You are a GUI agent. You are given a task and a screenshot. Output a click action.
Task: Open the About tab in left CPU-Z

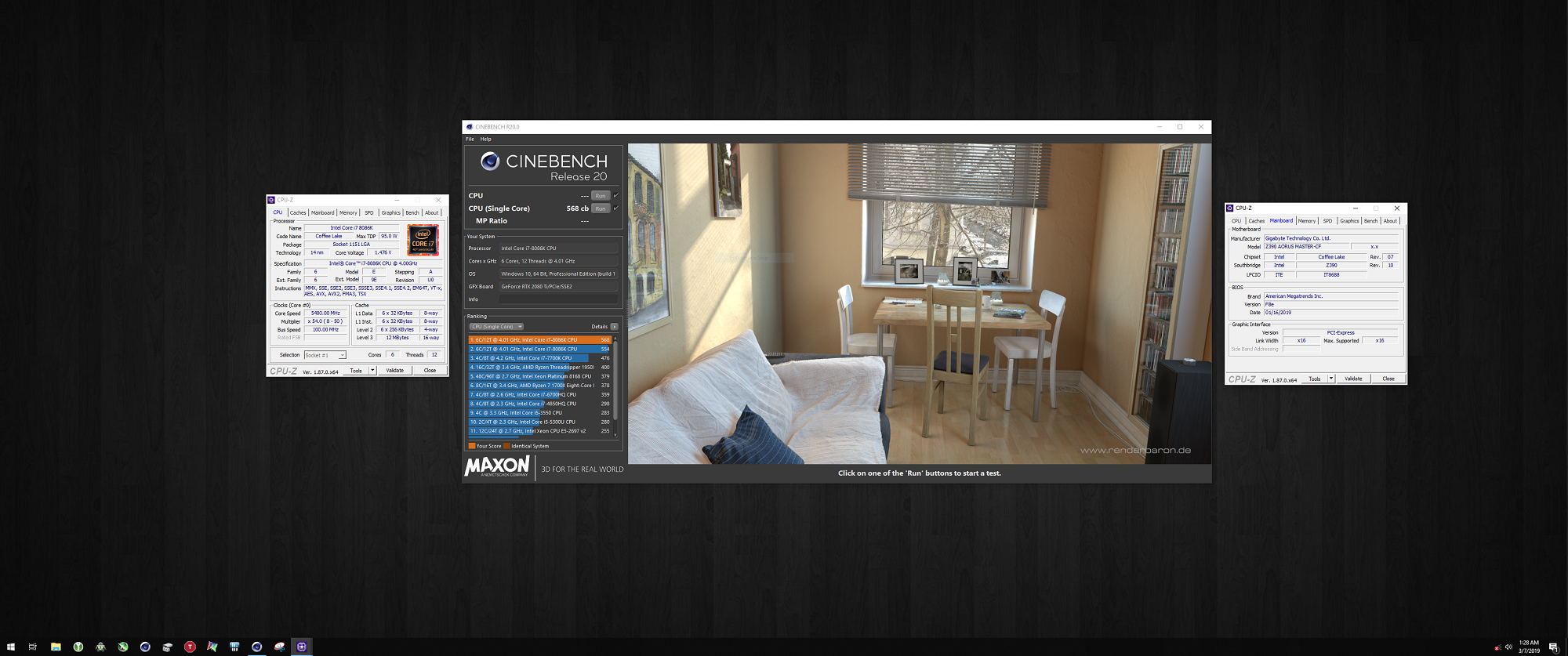(x=431, y=212)
